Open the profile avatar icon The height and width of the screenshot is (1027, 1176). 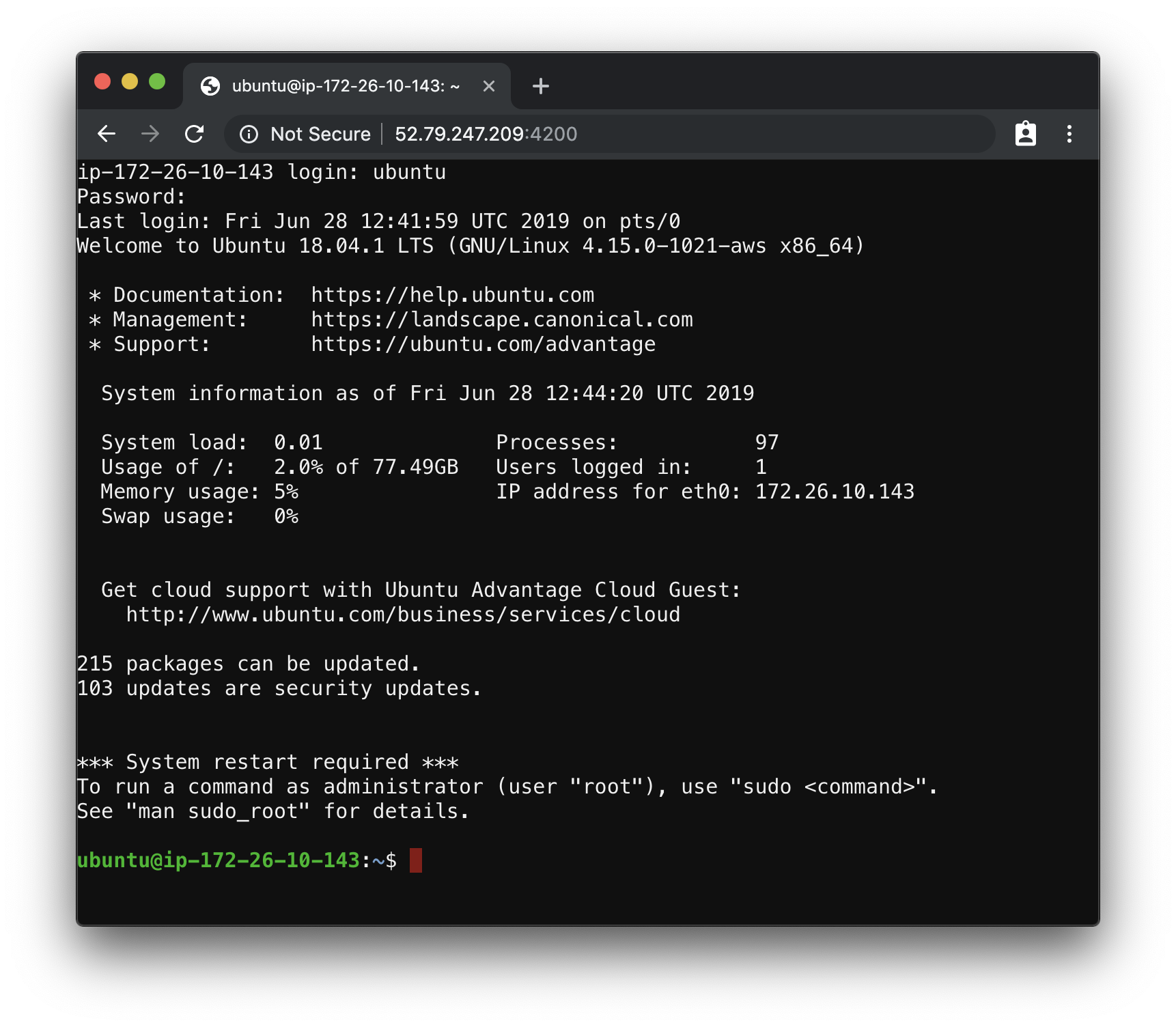[x=1025, y=134]
